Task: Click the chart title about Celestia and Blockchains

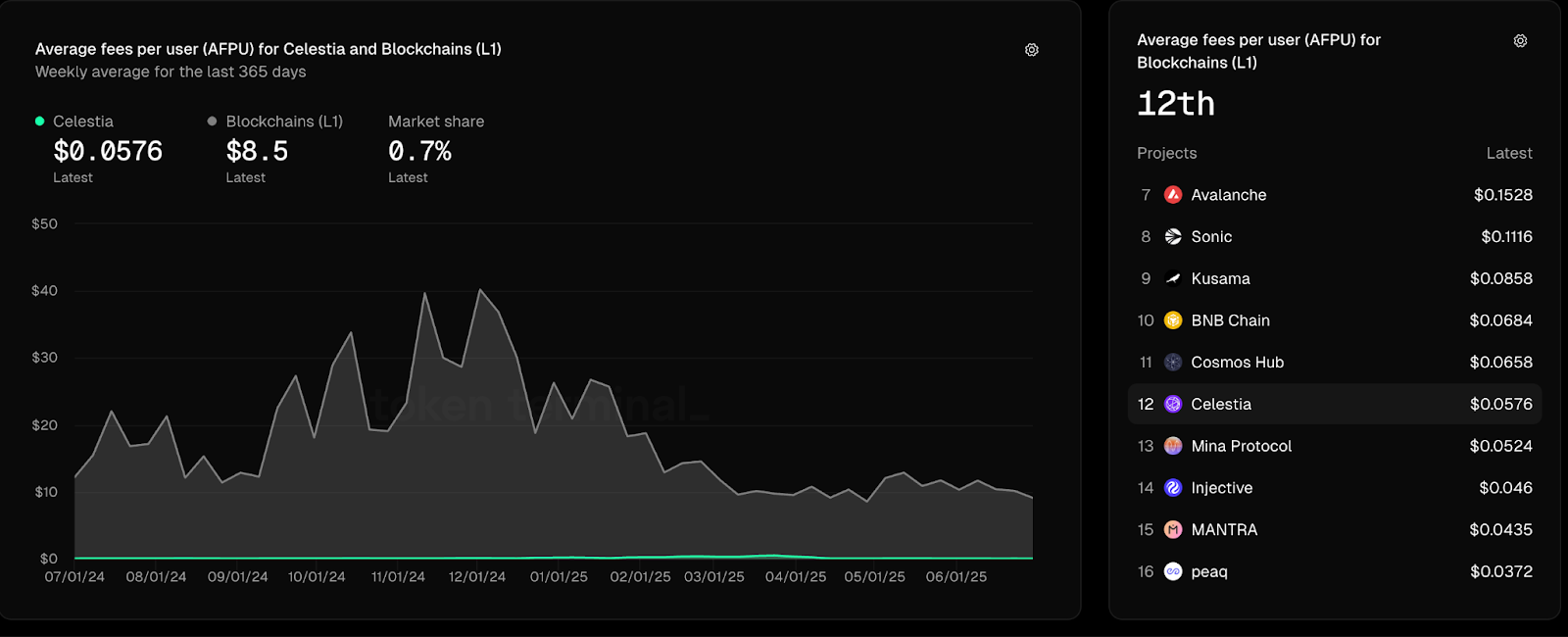Action: pos(269,49)
